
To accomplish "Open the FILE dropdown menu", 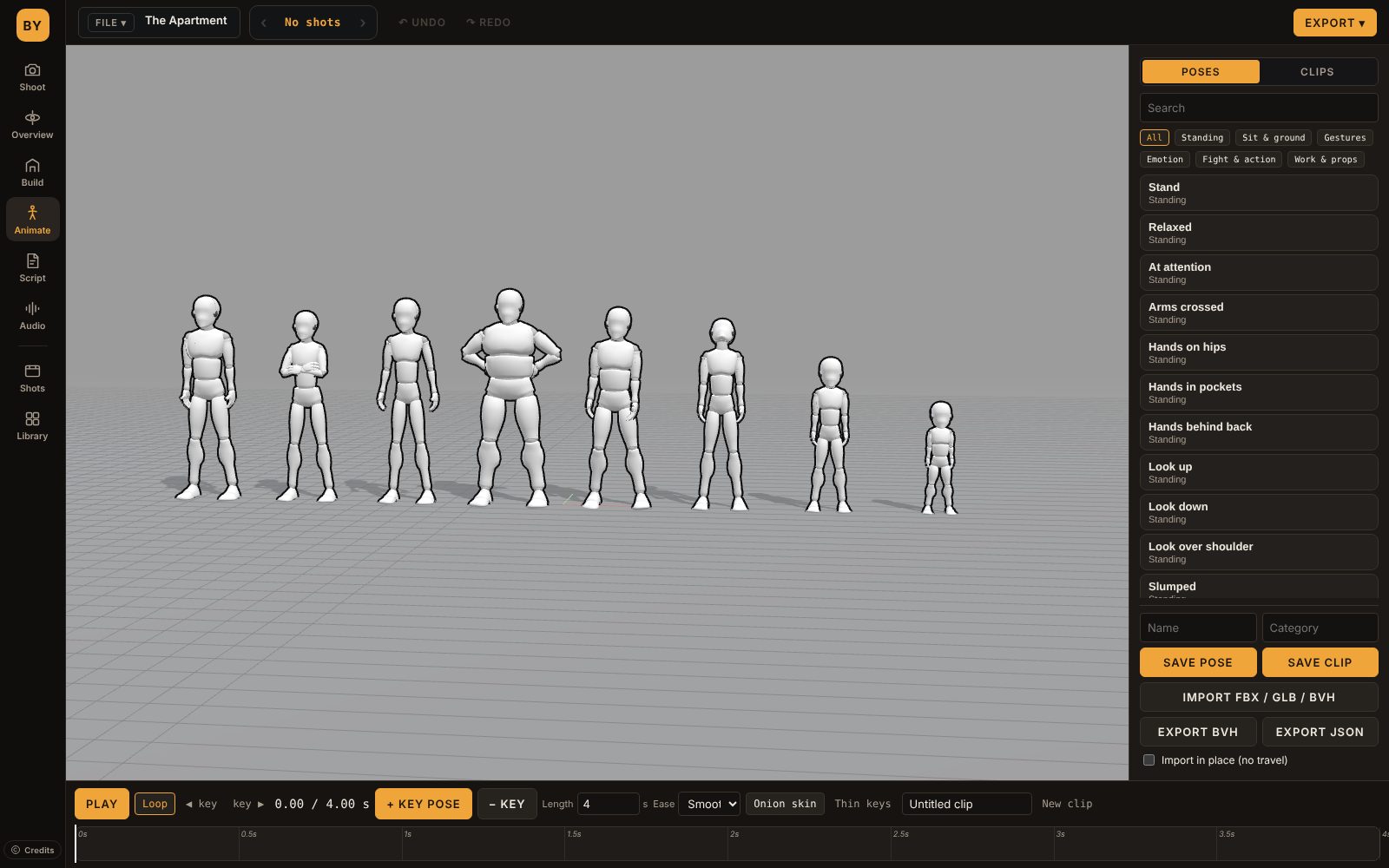I will pos(111,23).
